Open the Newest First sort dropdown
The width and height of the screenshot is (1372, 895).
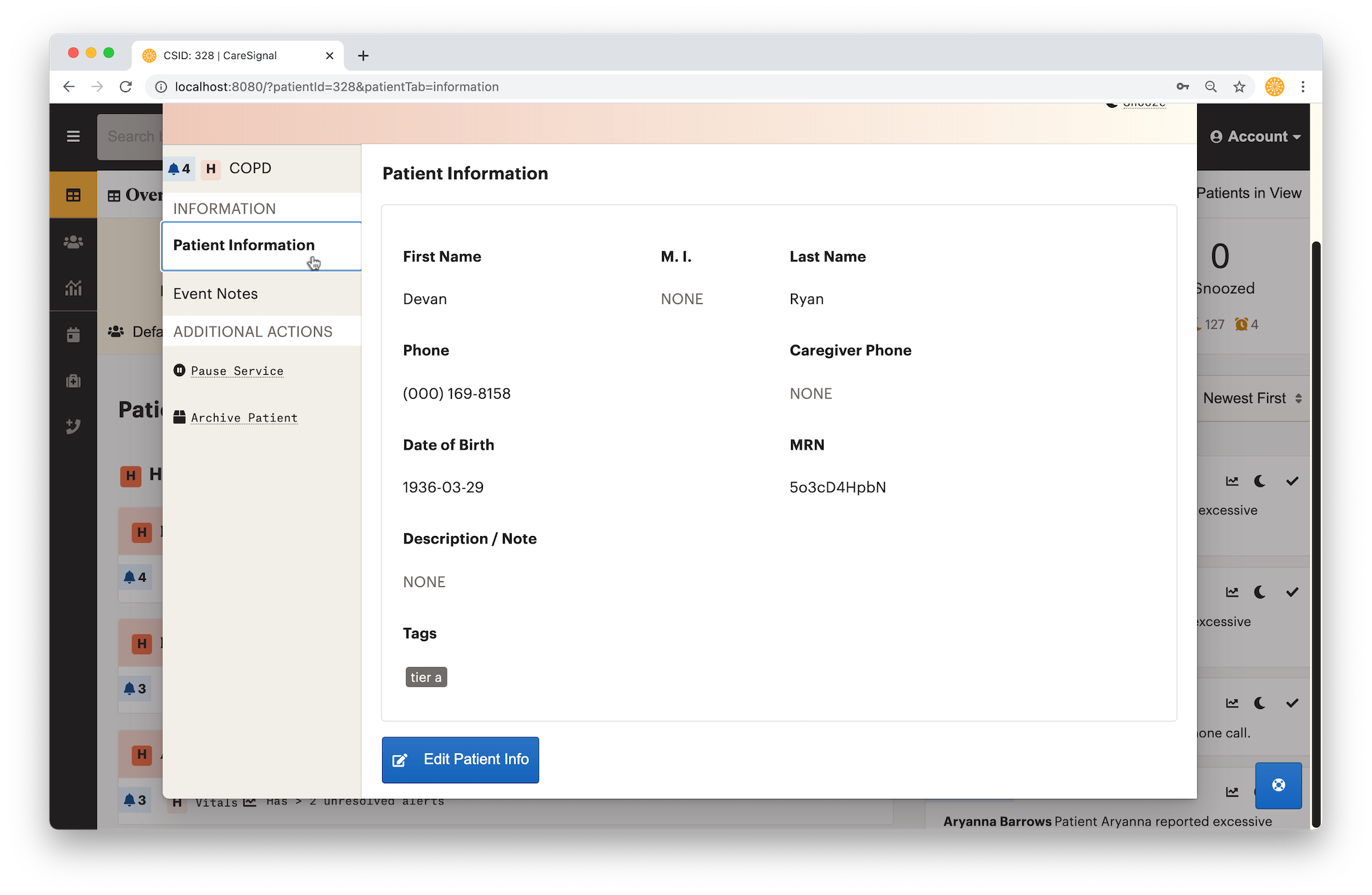point(1253,398)
